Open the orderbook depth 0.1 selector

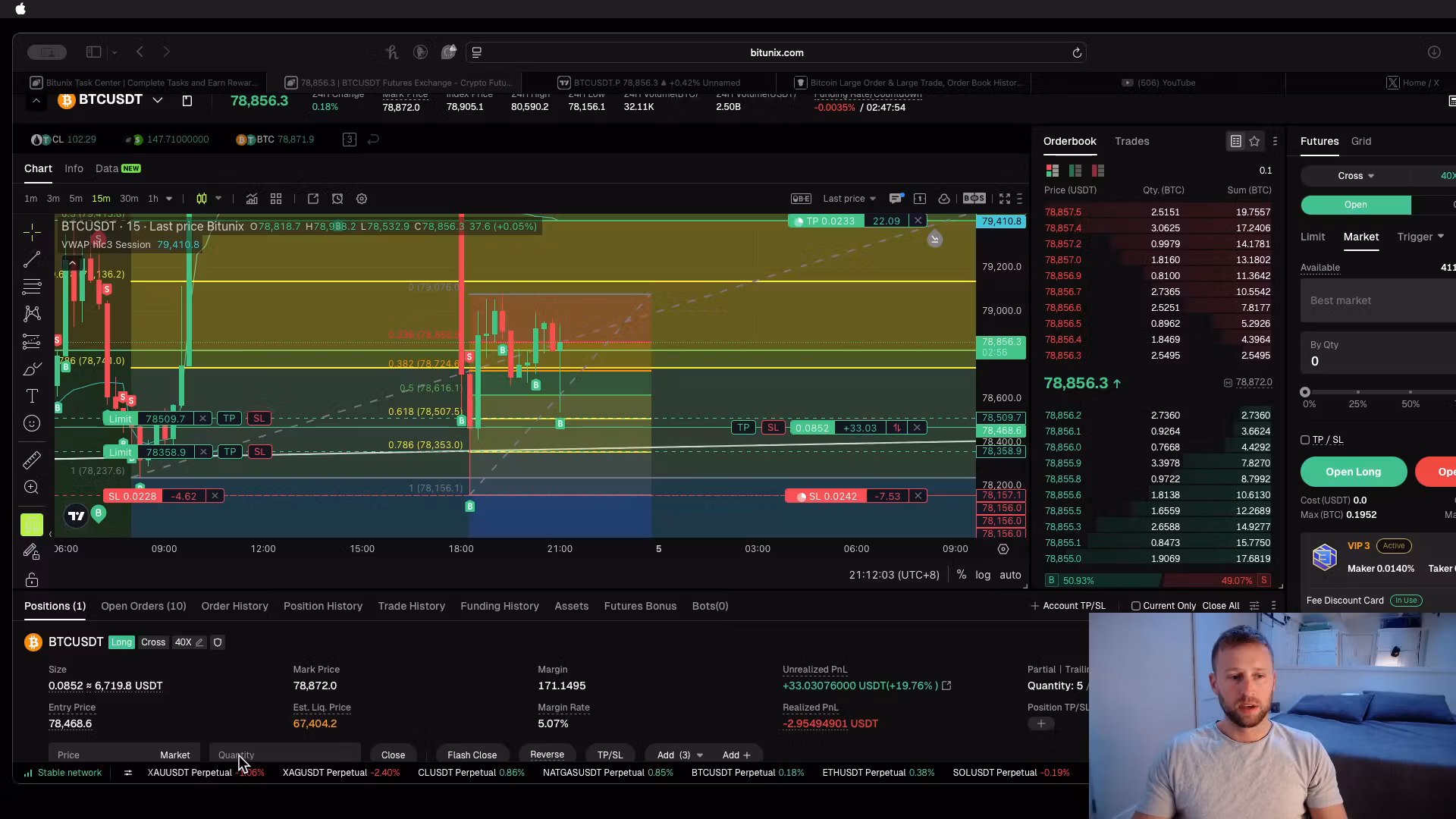click(x=1265, y=171)
